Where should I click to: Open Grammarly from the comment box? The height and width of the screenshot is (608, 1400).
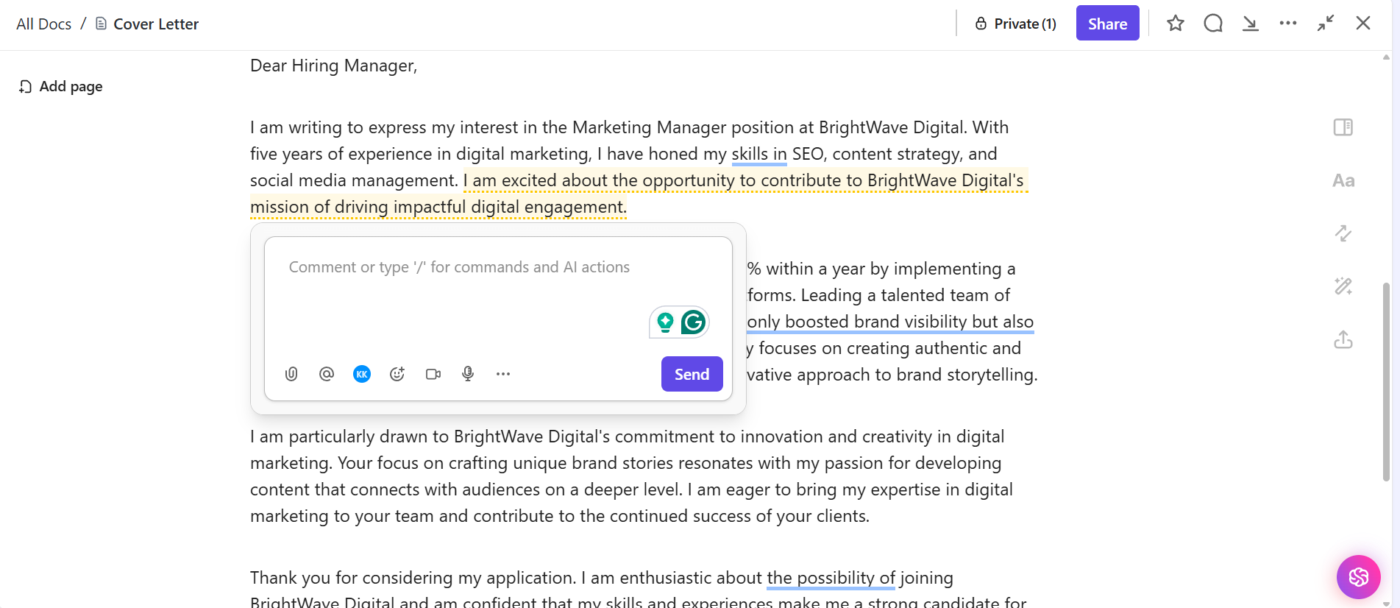pyautogui.click(x=693, y=322)
